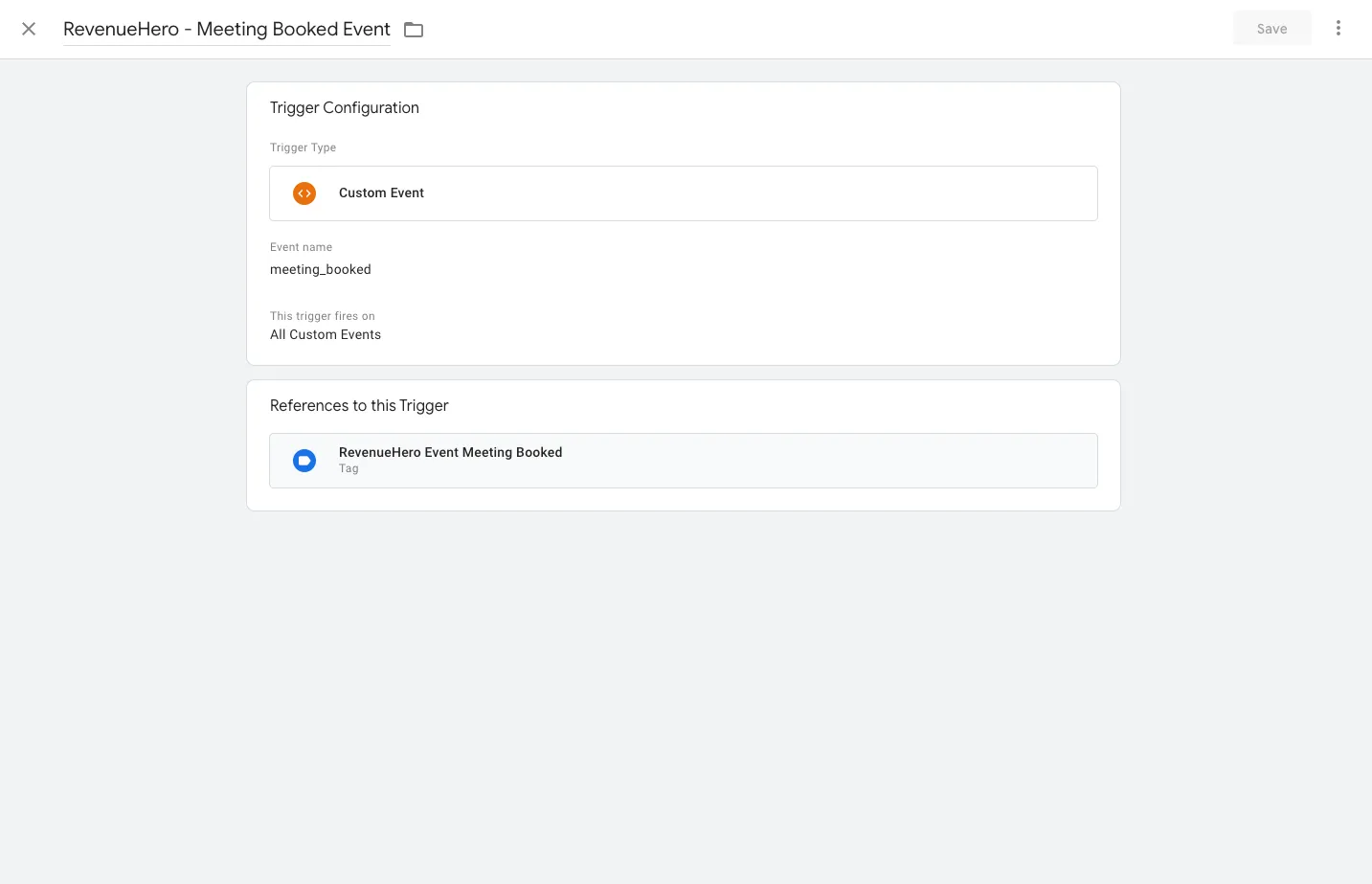Click the References to this Trigger heading
The image size is (1372, 884).
coord(359,406)
